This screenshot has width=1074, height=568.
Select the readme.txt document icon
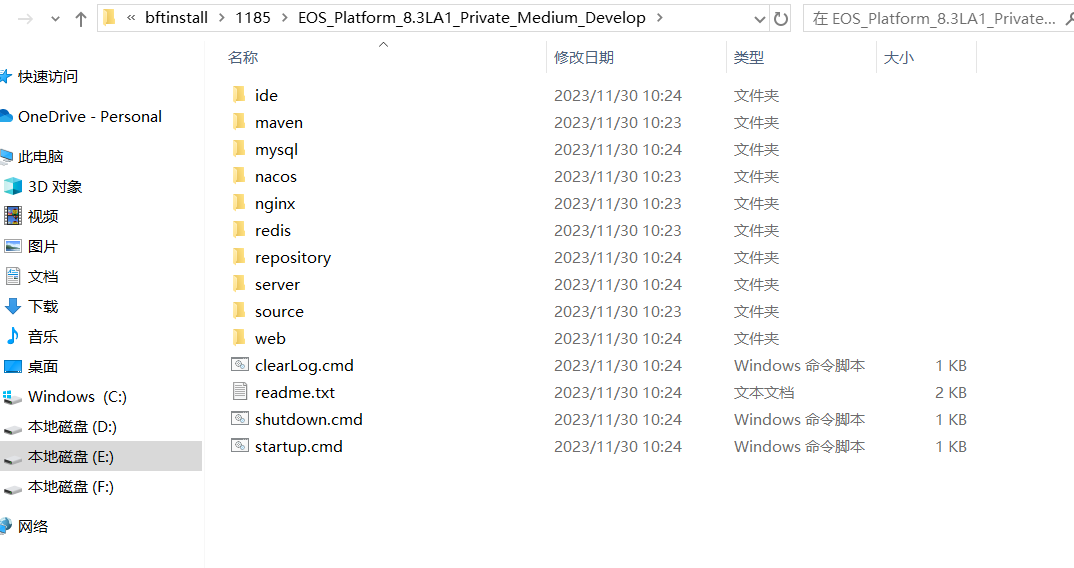pyautogui.click(x=239, y=392)
